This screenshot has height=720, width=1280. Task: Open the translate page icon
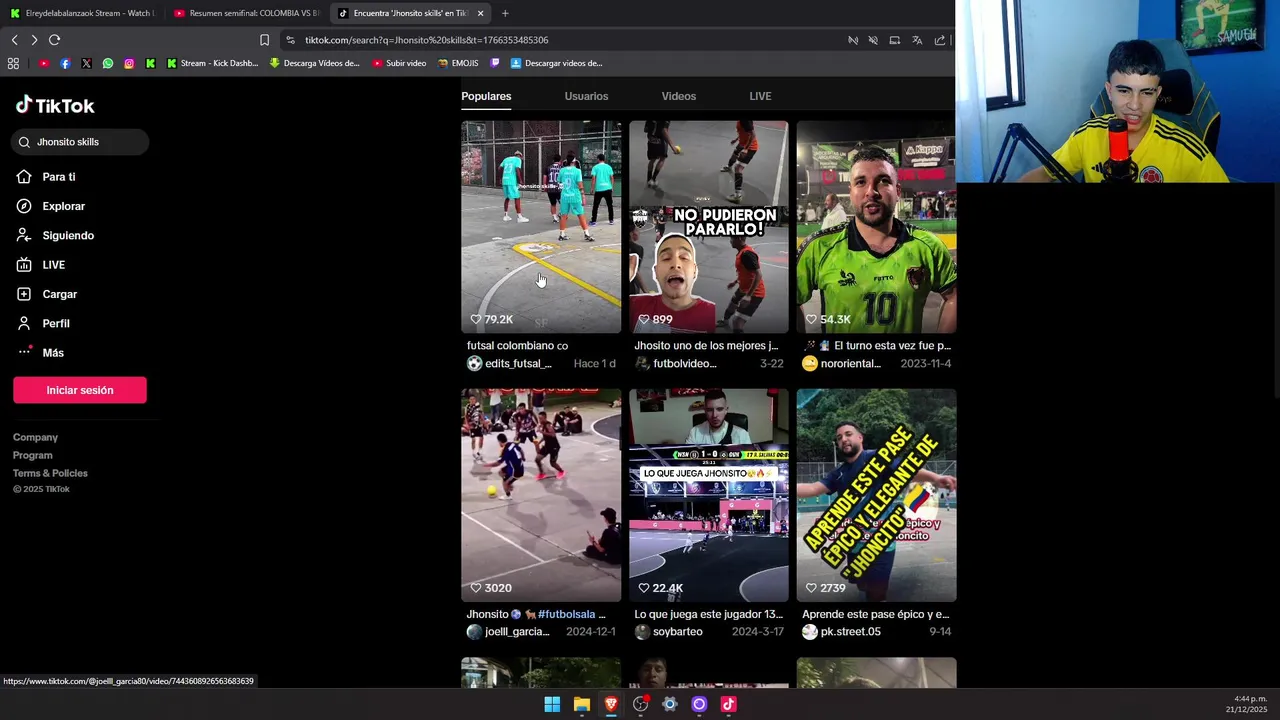pos(917,40)
